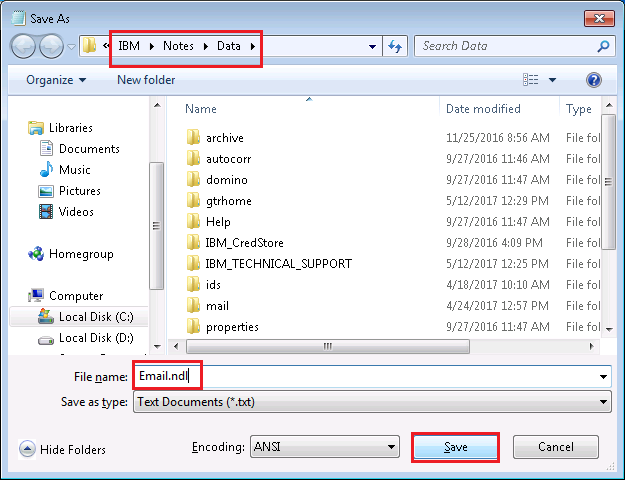Image resolution: width=625 pixels, height=480 pixels.
Task: Click into the Search Data field
Action: click(506, 46)
